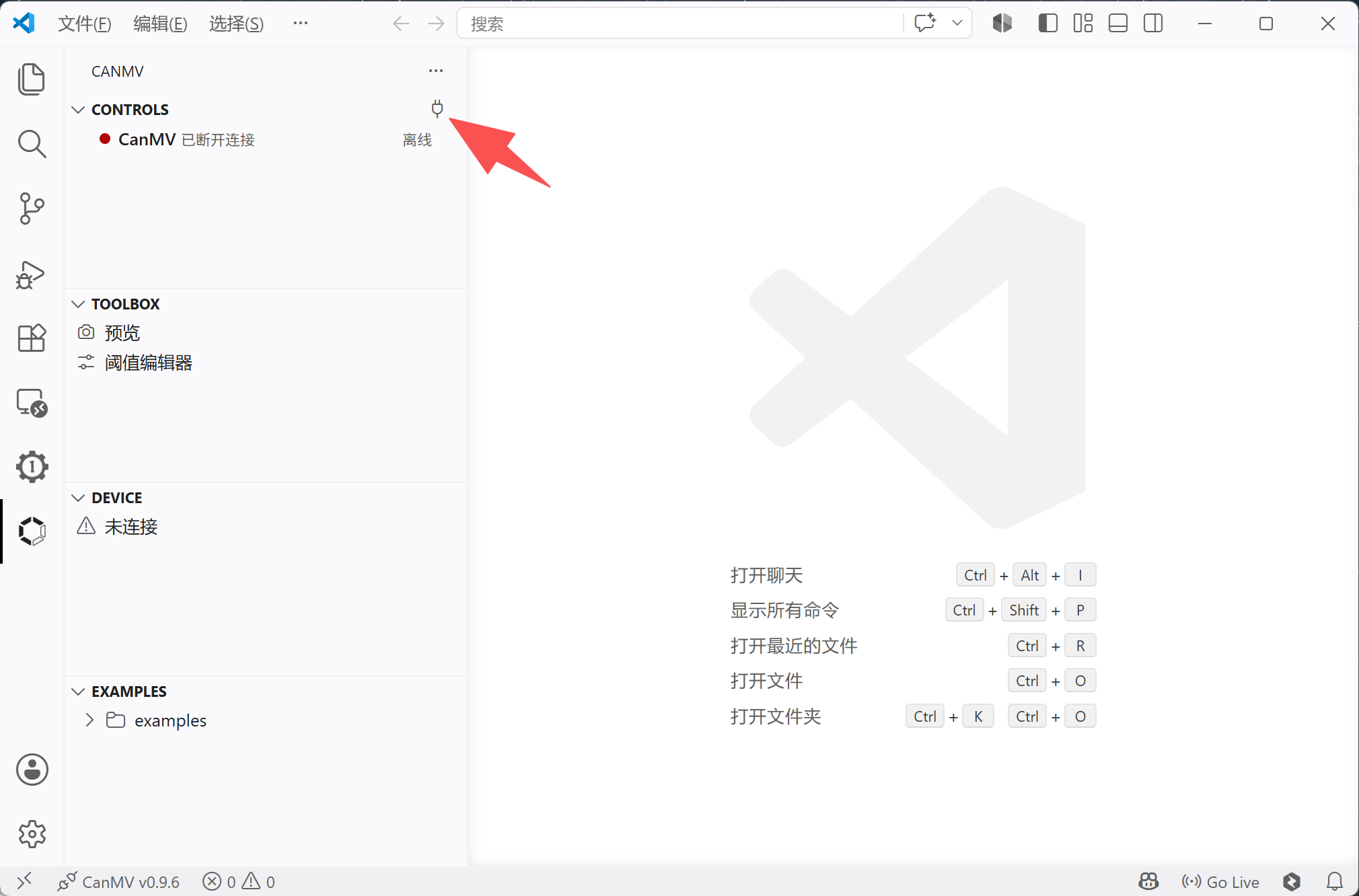Click the Copilot status bar icon
This screenshot has height=896, width=1359.
pyautogui.click(x=1148, y=881)
